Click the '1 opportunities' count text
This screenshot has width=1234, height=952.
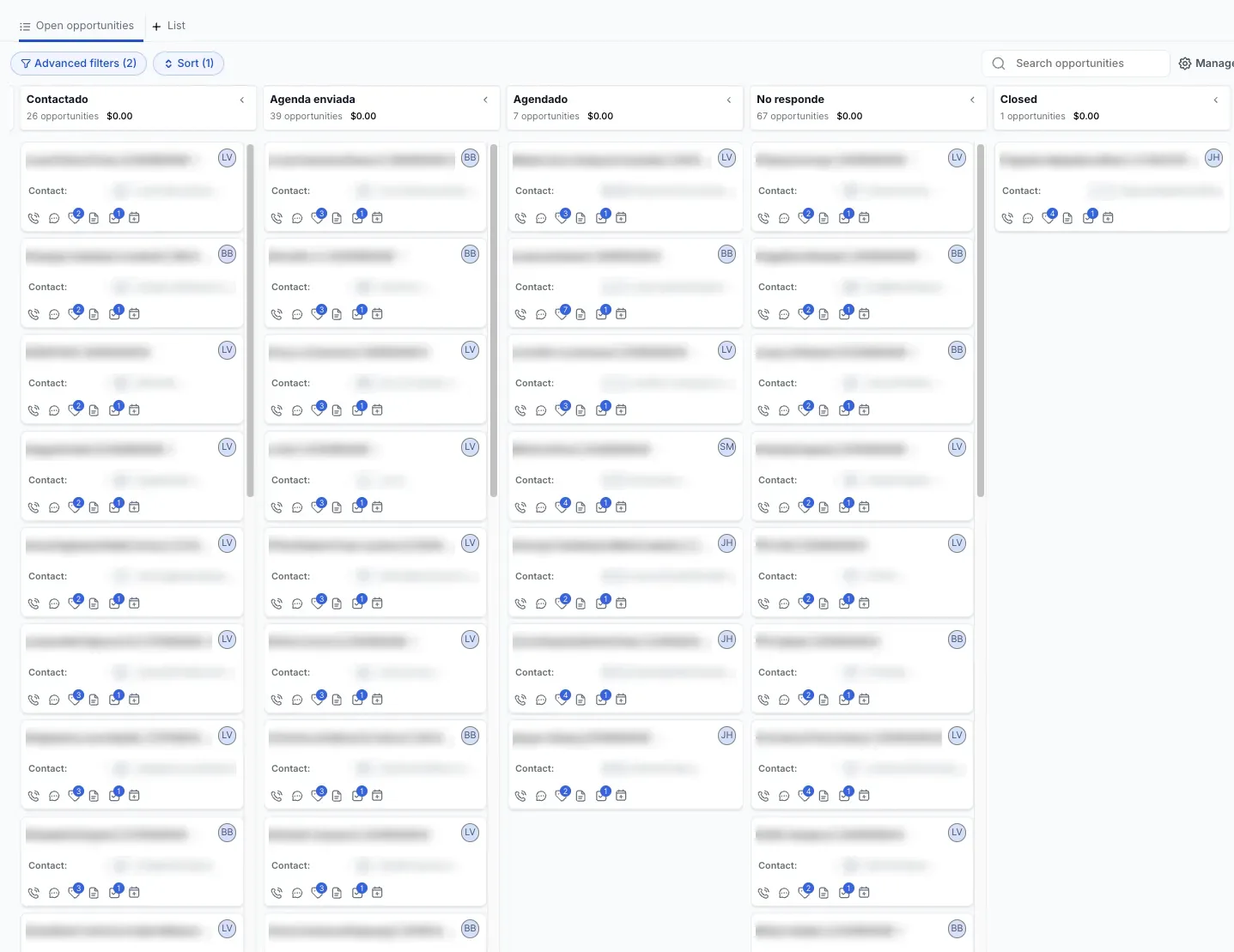click(x=1032, y=116)
